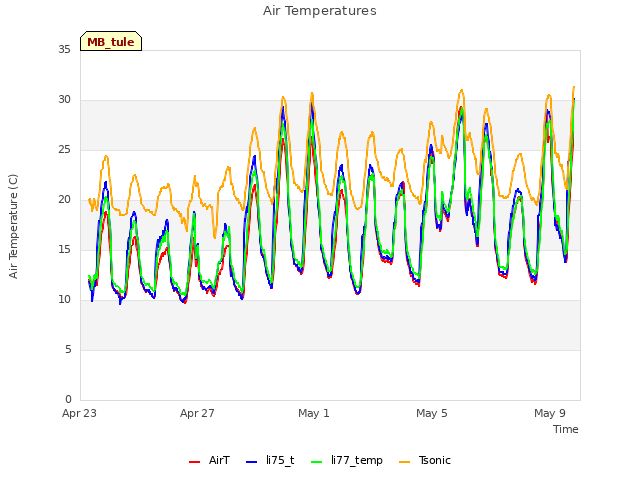Click the May 9 x-axis tick label
640x480 pixels.
point(550,413)
